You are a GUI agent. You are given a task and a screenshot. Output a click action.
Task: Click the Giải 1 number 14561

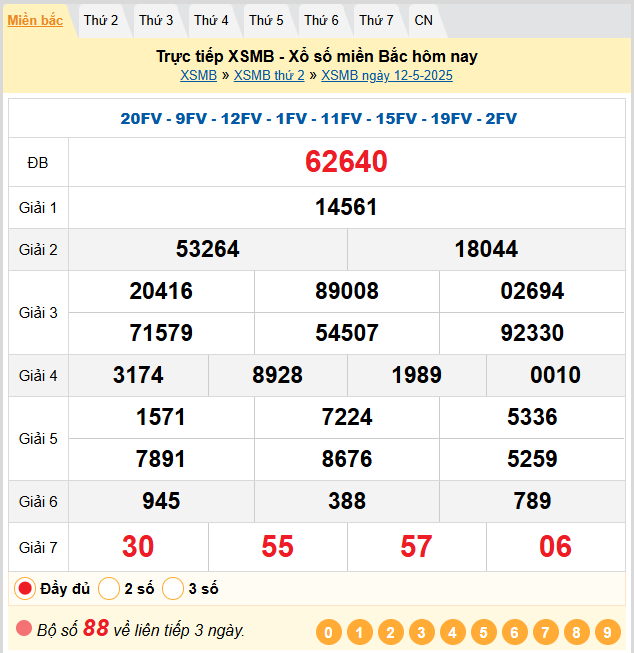click(x=346, y=207)
